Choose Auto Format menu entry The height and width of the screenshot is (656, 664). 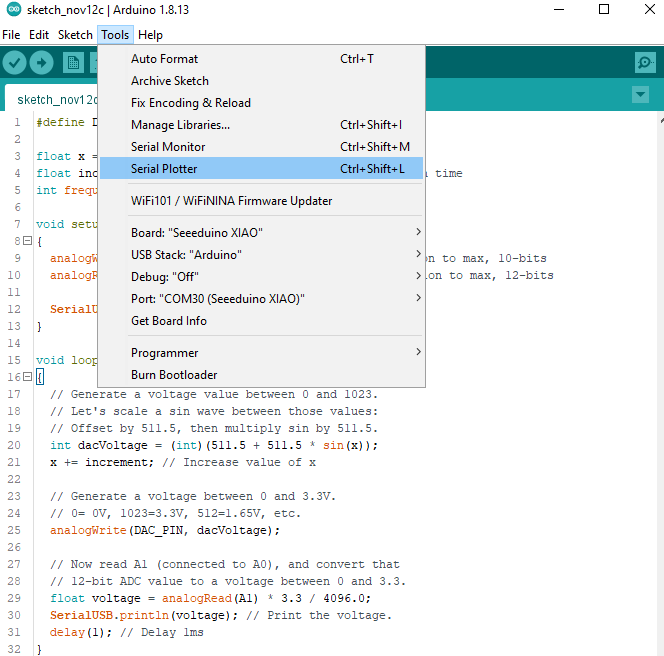(x=164, y=59)
